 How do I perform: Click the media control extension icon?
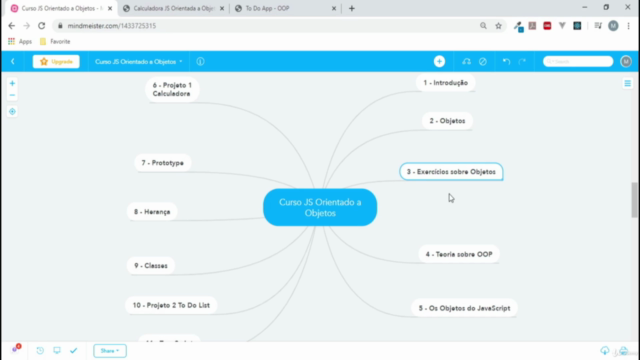click(598, 26)
